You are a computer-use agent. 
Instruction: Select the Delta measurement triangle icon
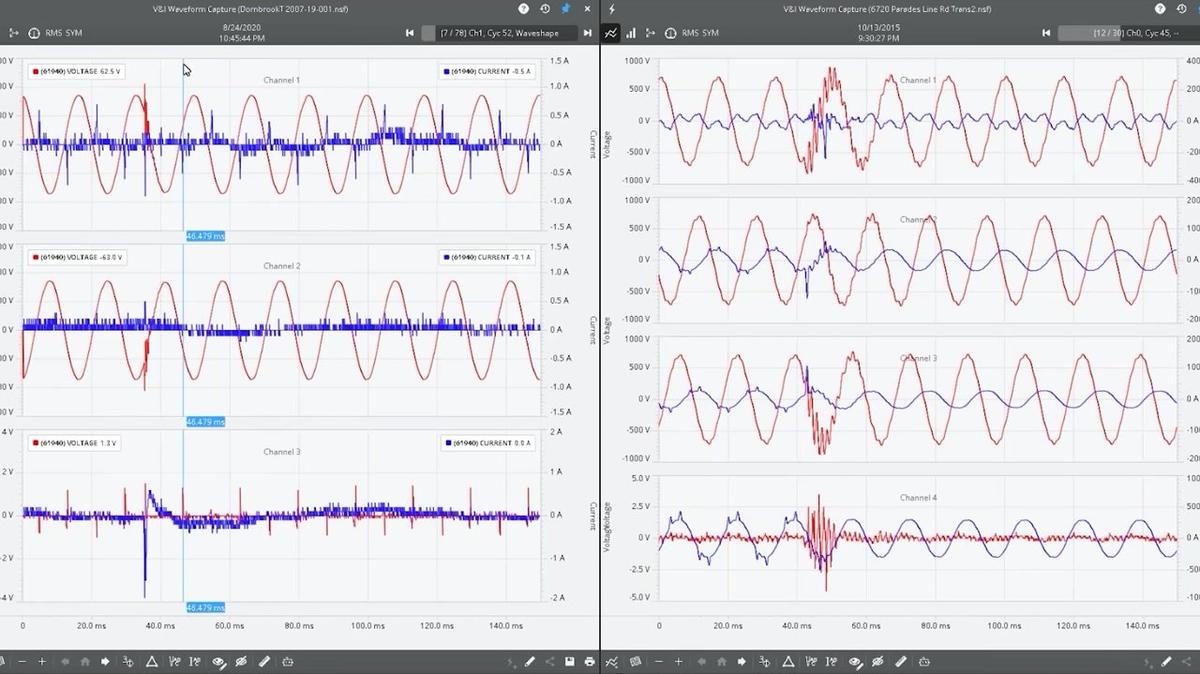[153, 661]
